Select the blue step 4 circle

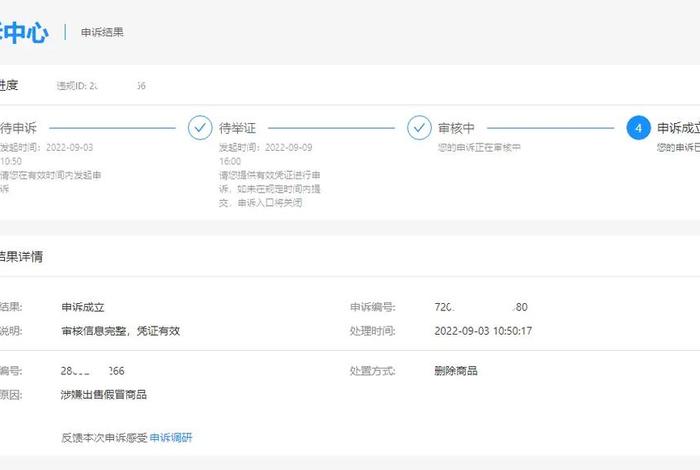pyautogui.click(x=638, y=128)
